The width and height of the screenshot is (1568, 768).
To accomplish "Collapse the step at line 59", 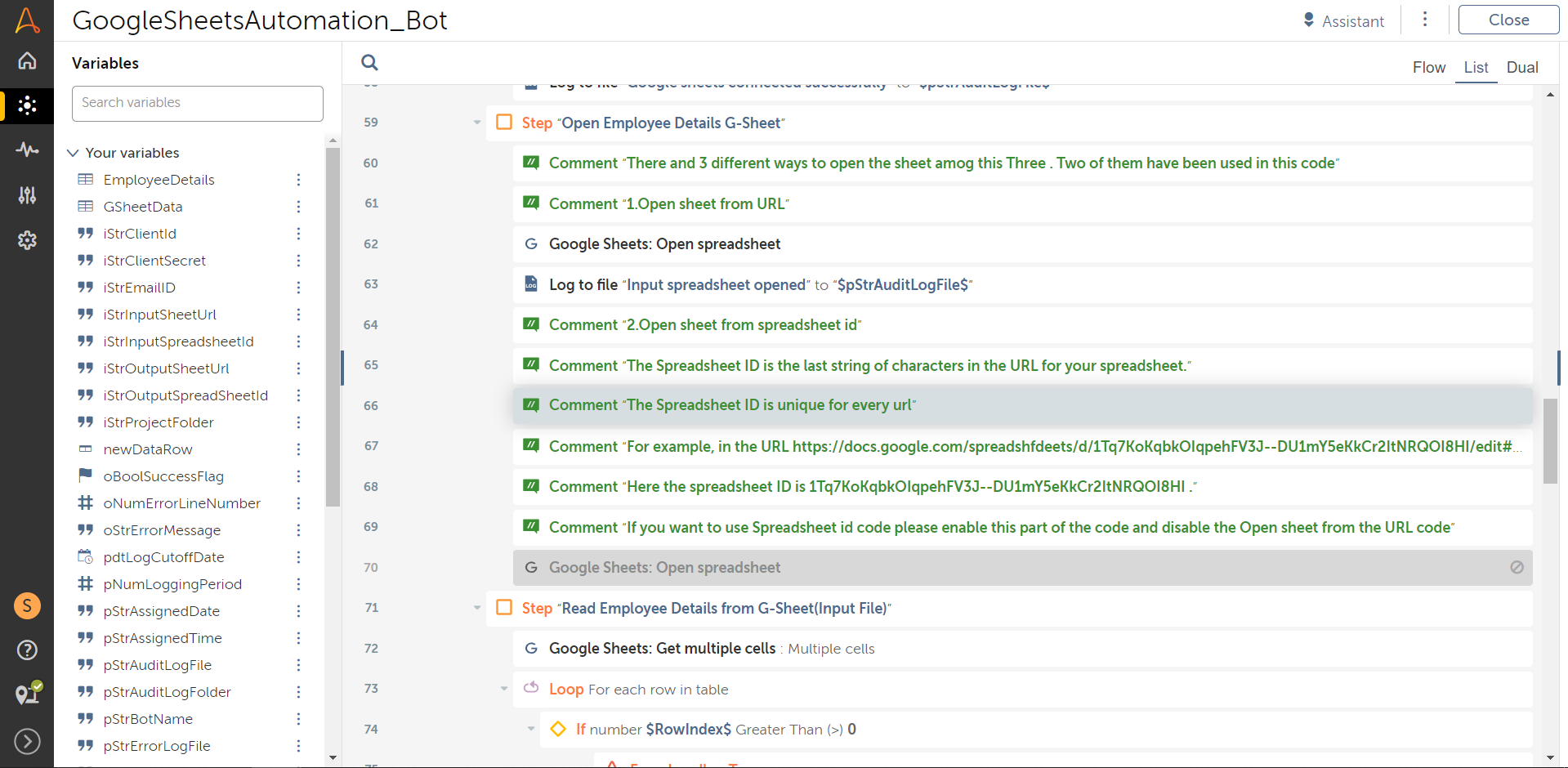I will tap(477, 123).
